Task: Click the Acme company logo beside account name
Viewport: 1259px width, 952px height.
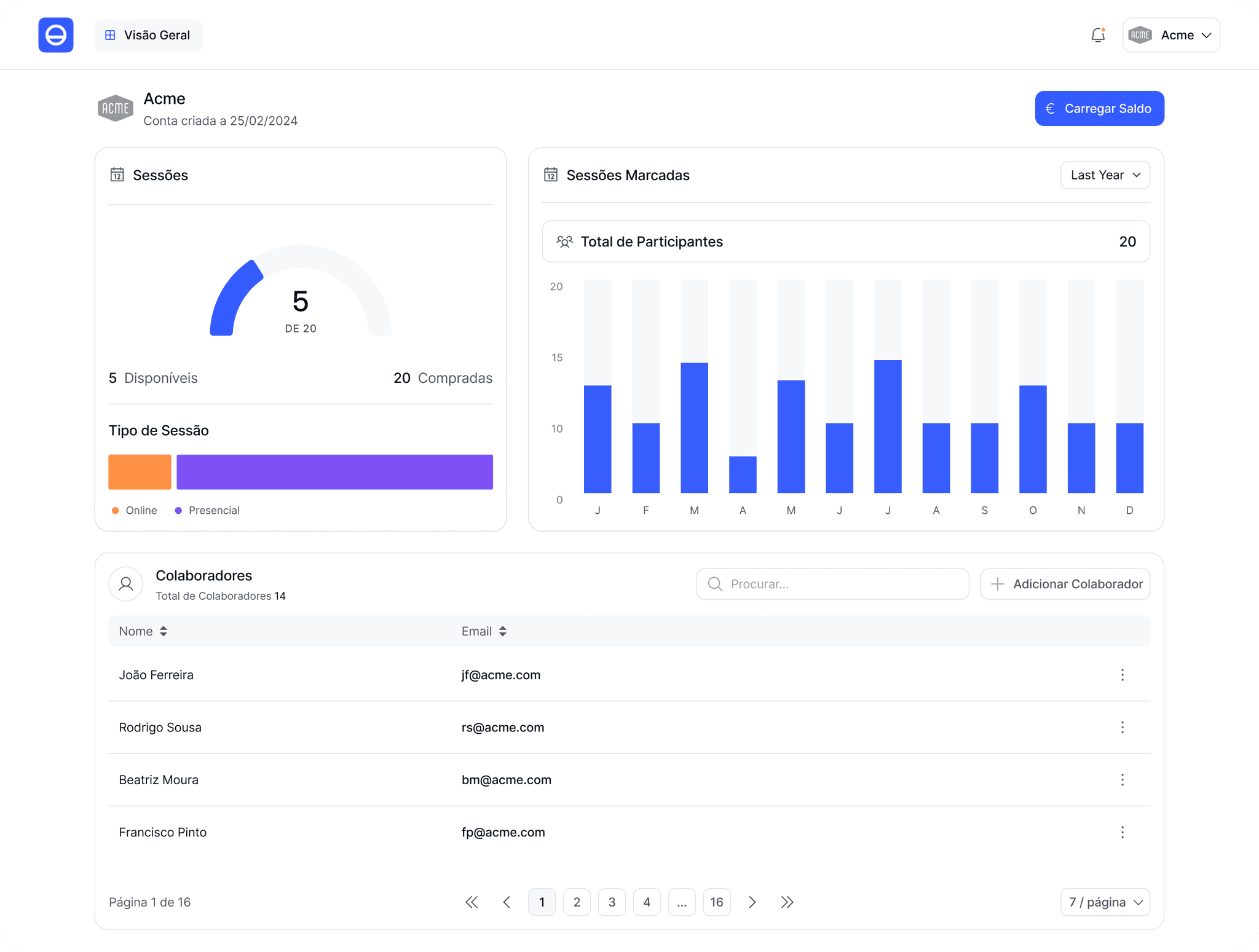Action: (x=116, y=109)
